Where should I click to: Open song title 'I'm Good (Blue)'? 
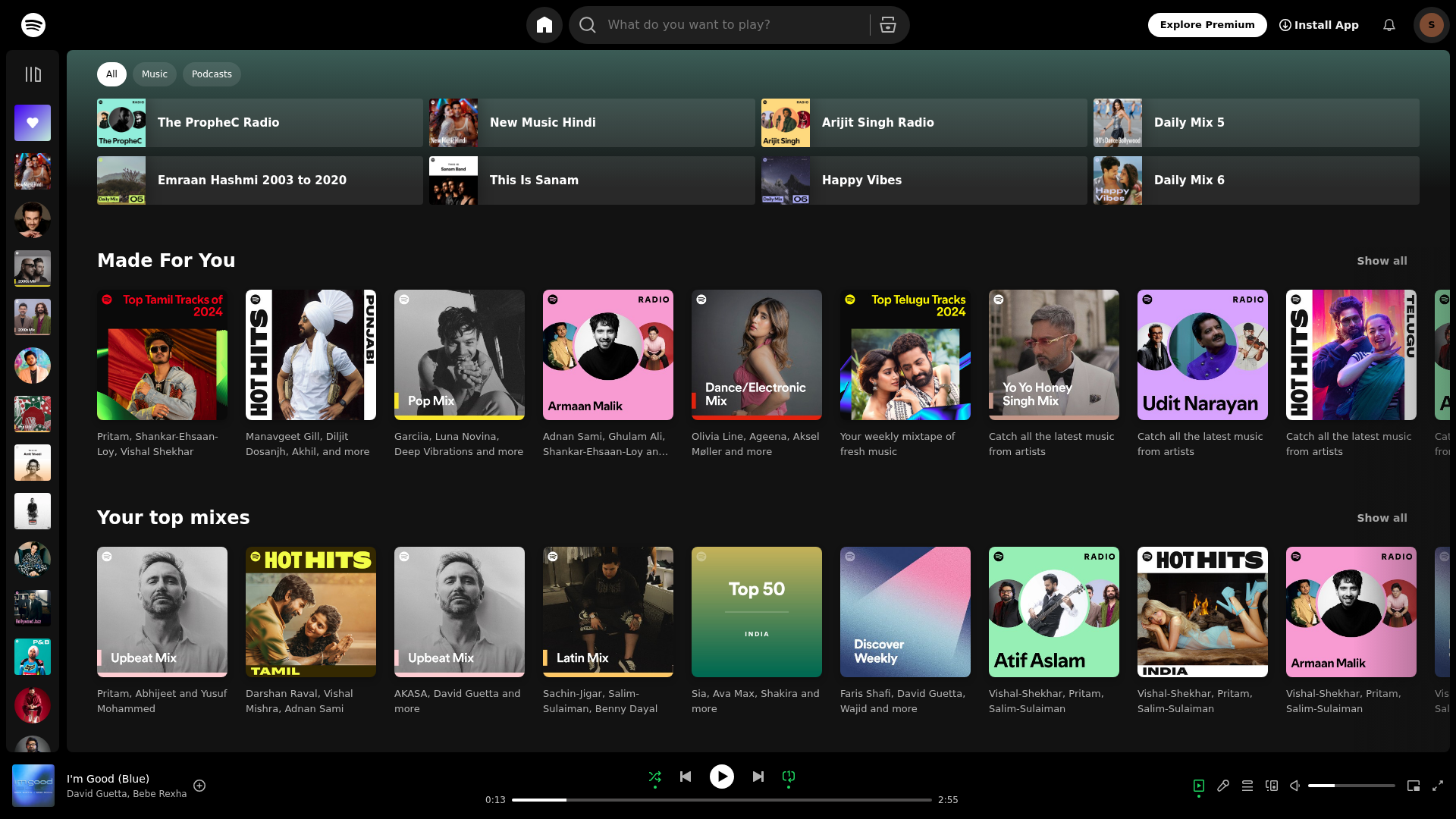coord(108,779)
